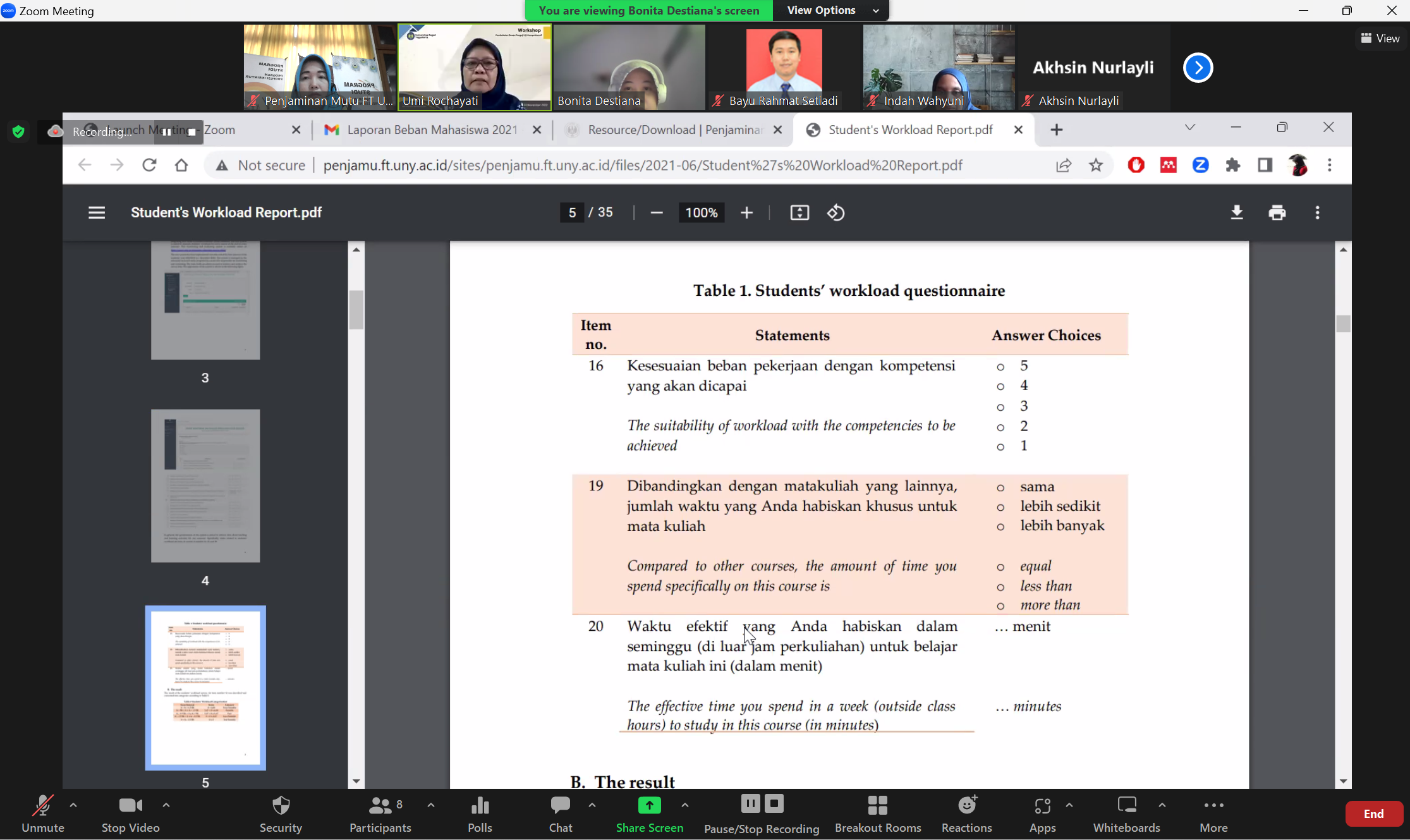
Task: Switch to Laporan Beban Mahasiswa tab
Action: click(432, 130)
